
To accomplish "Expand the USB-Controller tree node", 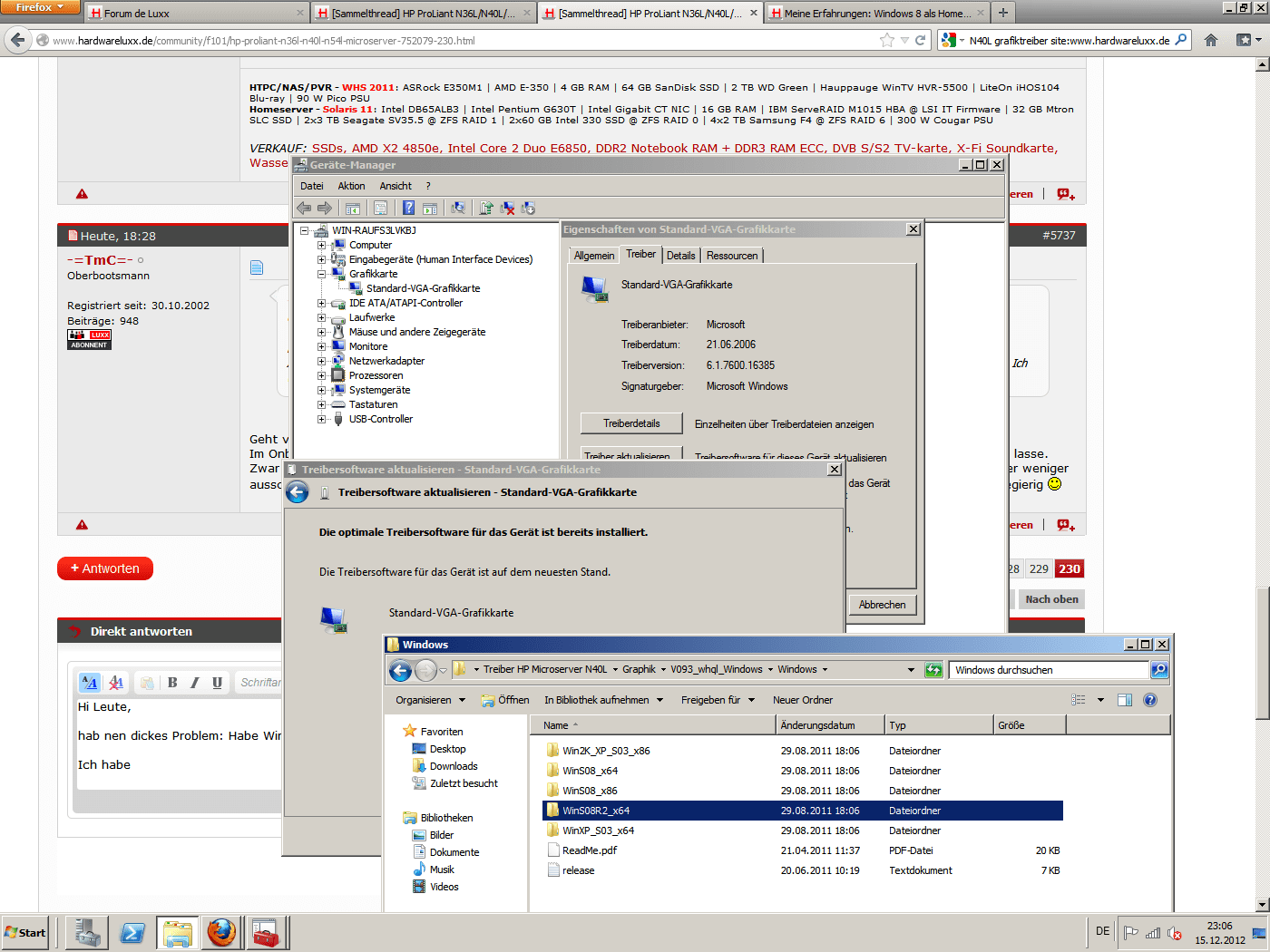I will 321,419.
